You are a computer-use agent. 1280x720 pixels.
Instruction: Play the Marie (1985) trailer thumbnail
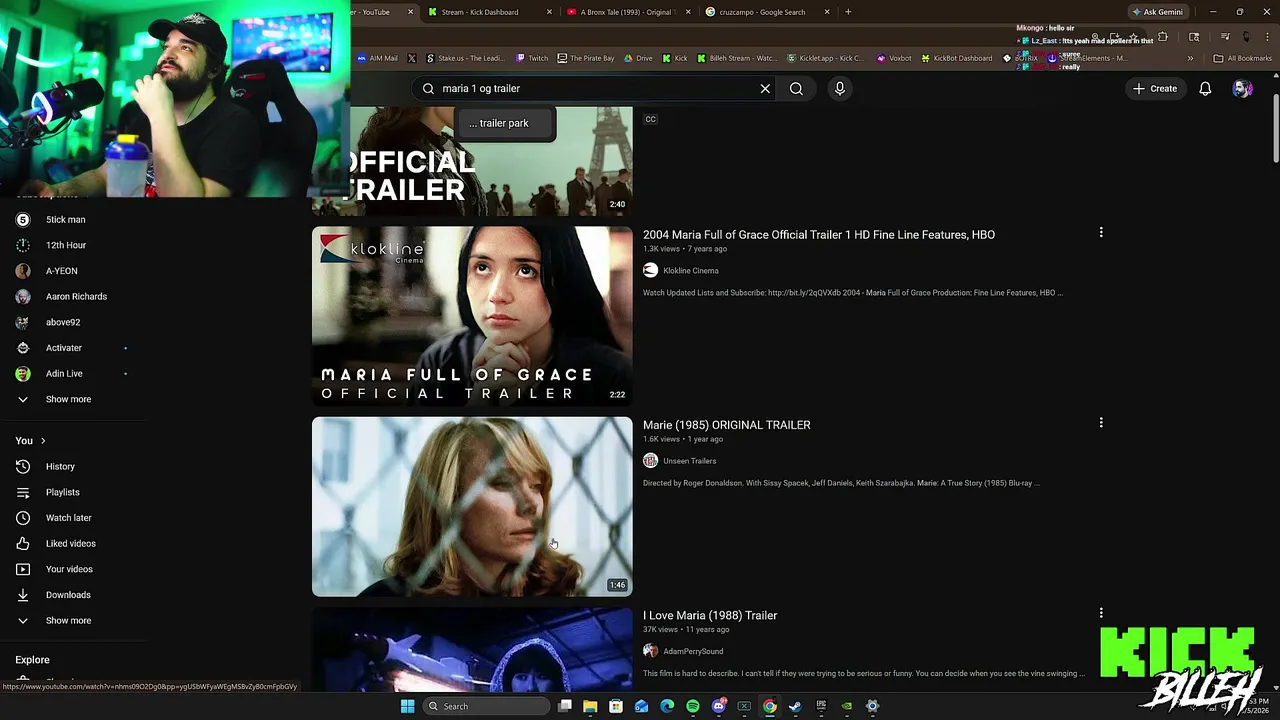(x=472, y=506)
